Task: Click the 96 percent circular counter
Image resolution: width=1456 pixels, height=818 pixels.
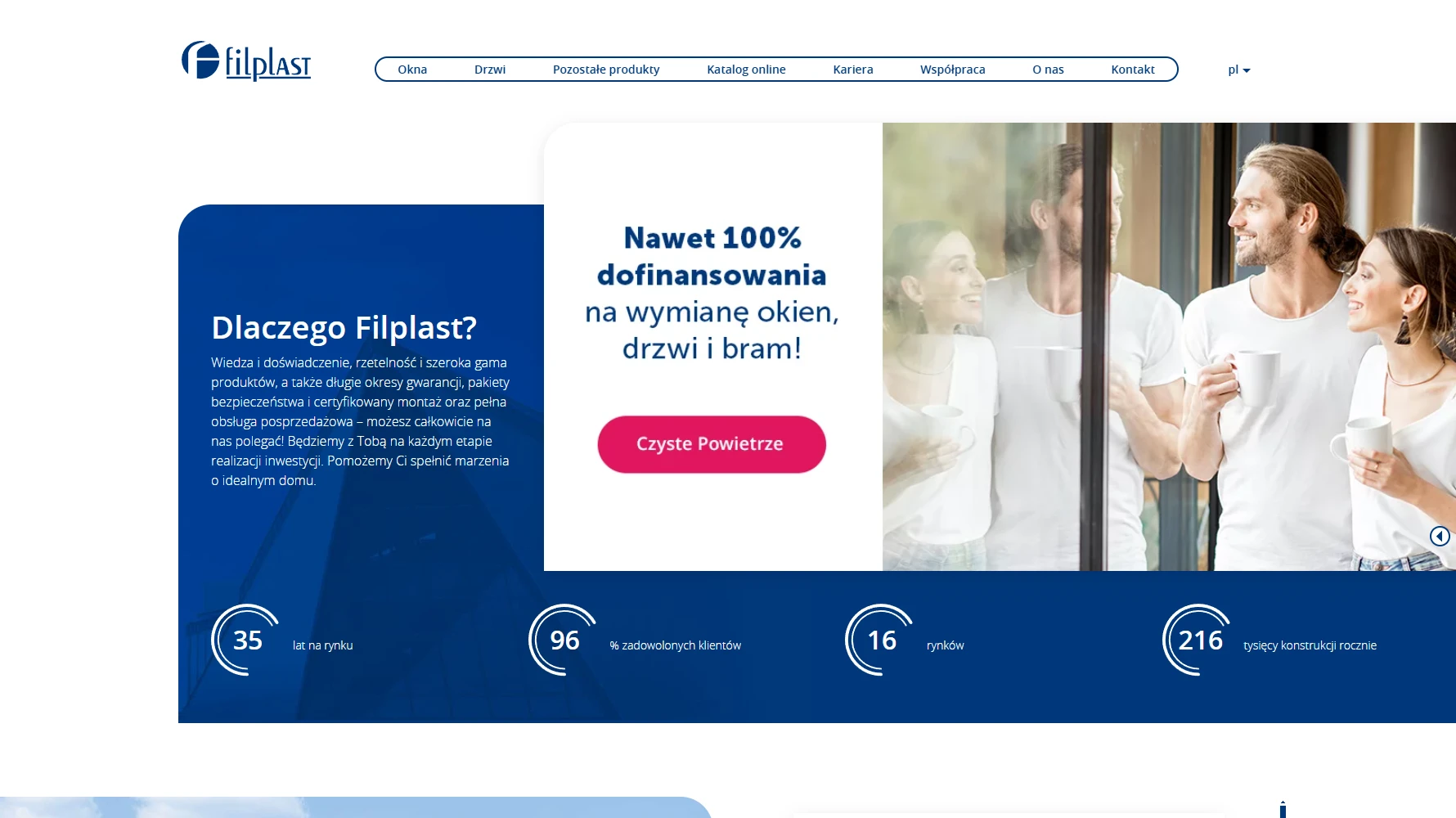Action: [564, 640]
